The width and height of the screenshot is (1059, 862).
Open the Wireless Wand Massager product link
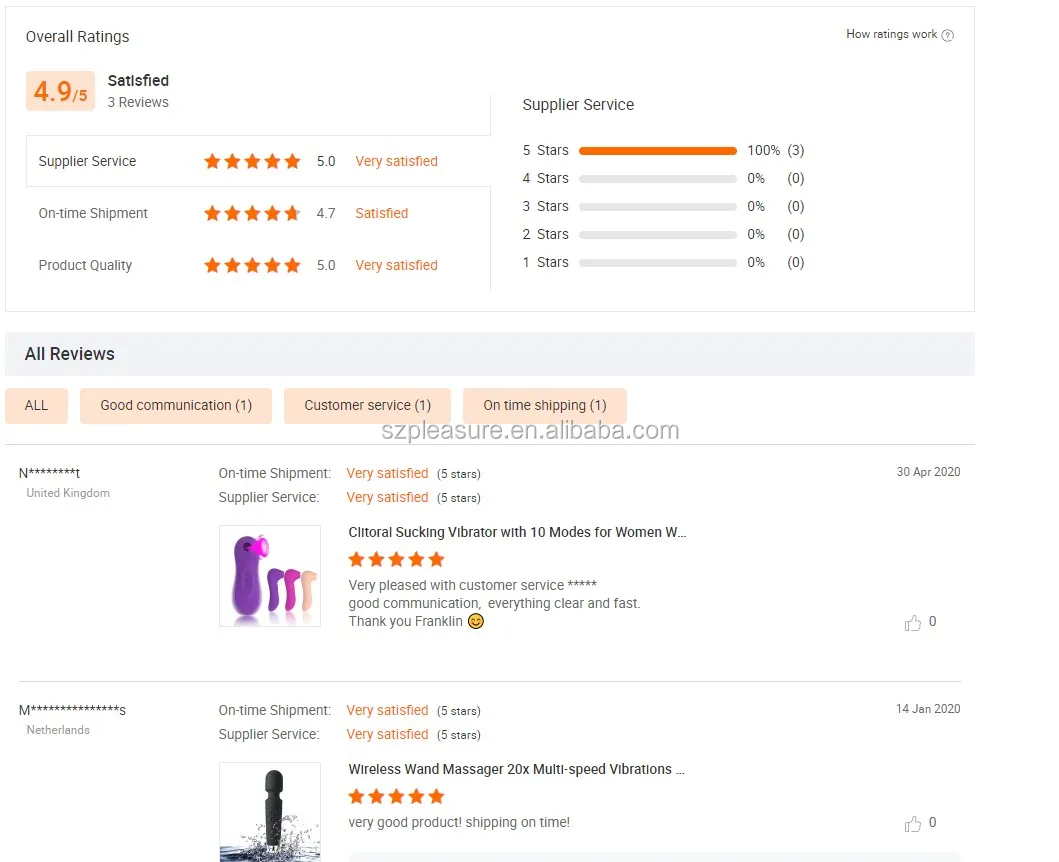click(x=516, y=769)
